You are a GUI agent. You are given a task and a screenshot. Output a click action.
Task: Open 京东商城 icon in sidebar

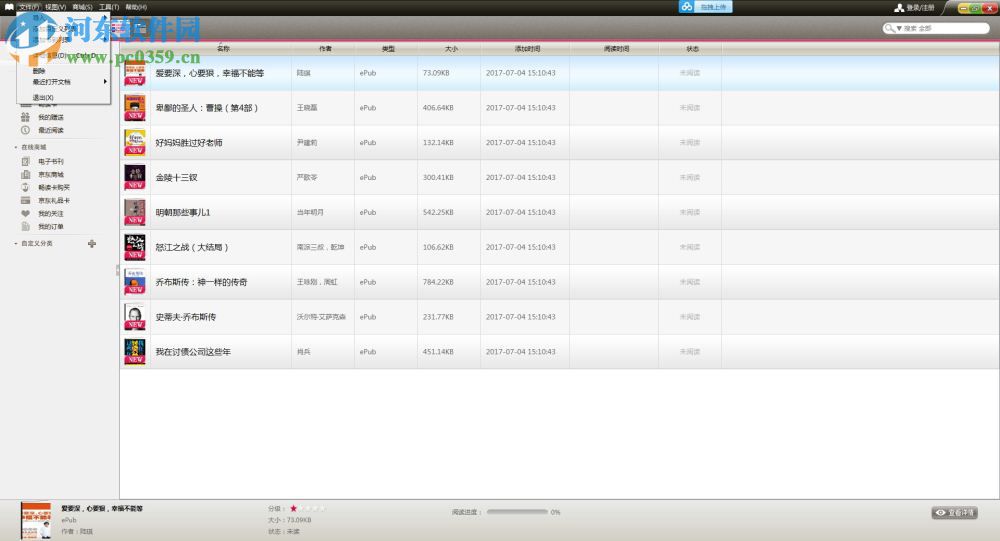coord(26,174)
